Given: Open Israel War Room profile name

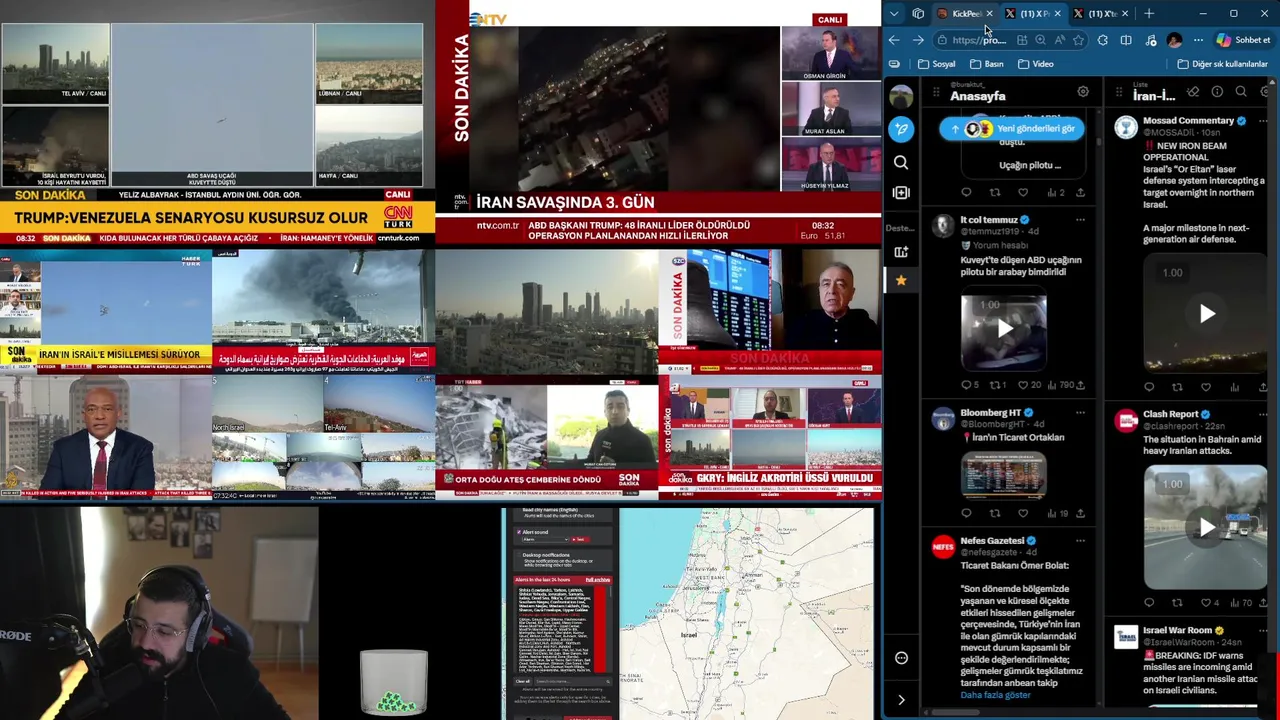Looking at the screenshot, I should tap(1178, 631).
